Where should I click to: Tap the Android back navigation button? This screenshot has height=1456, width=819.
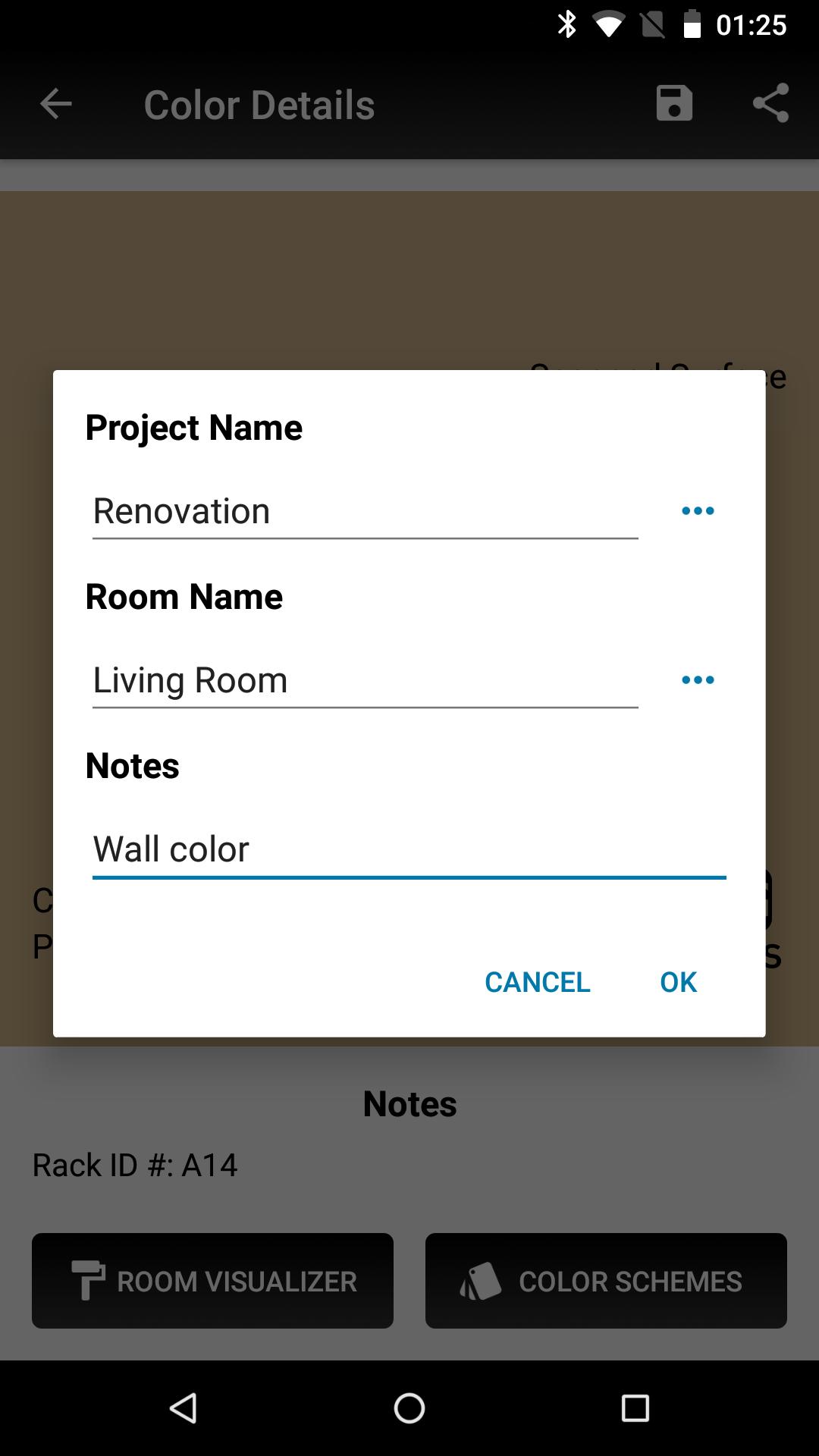coord(184,1408)
